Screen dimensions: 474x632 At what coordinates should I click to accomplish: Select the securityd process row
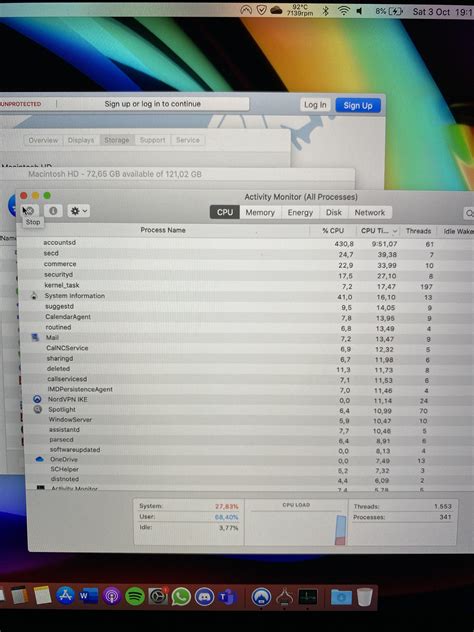246,275
